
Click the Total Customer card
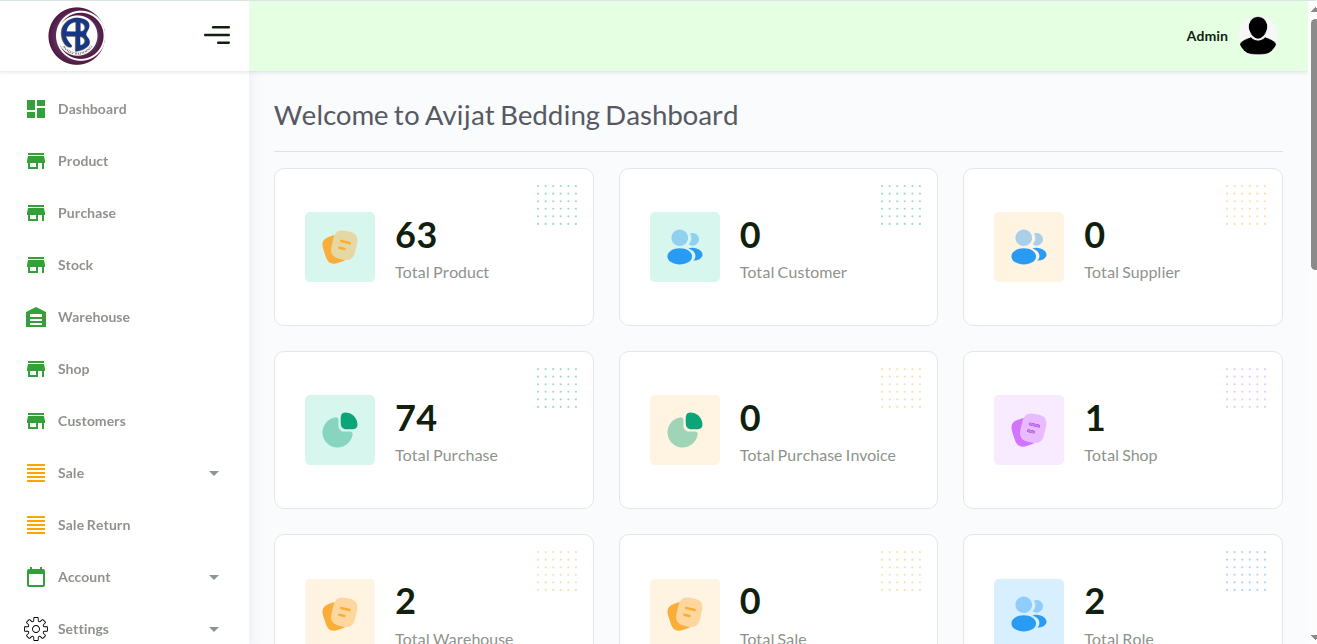tap(778, 246)
